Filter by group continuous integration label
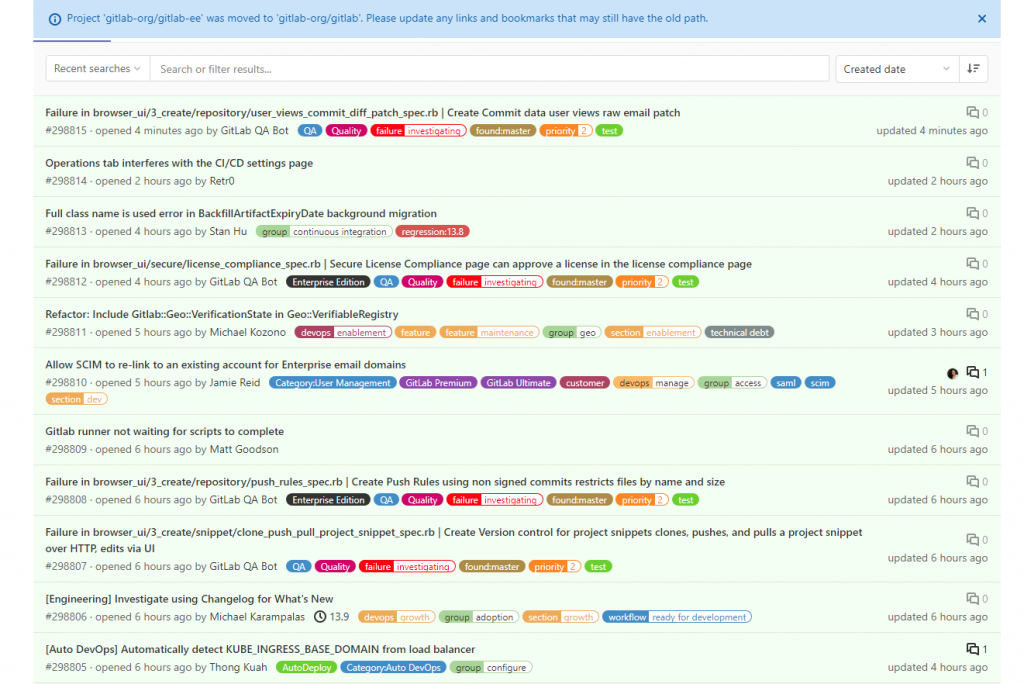1024x684 pixels. [x=324, y=232]
